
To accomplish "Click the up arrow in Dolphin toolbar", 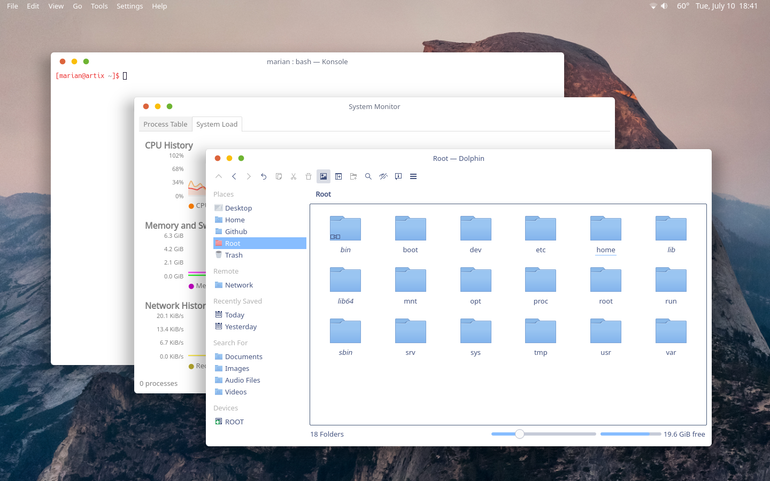I will click(x=219, y=176).
